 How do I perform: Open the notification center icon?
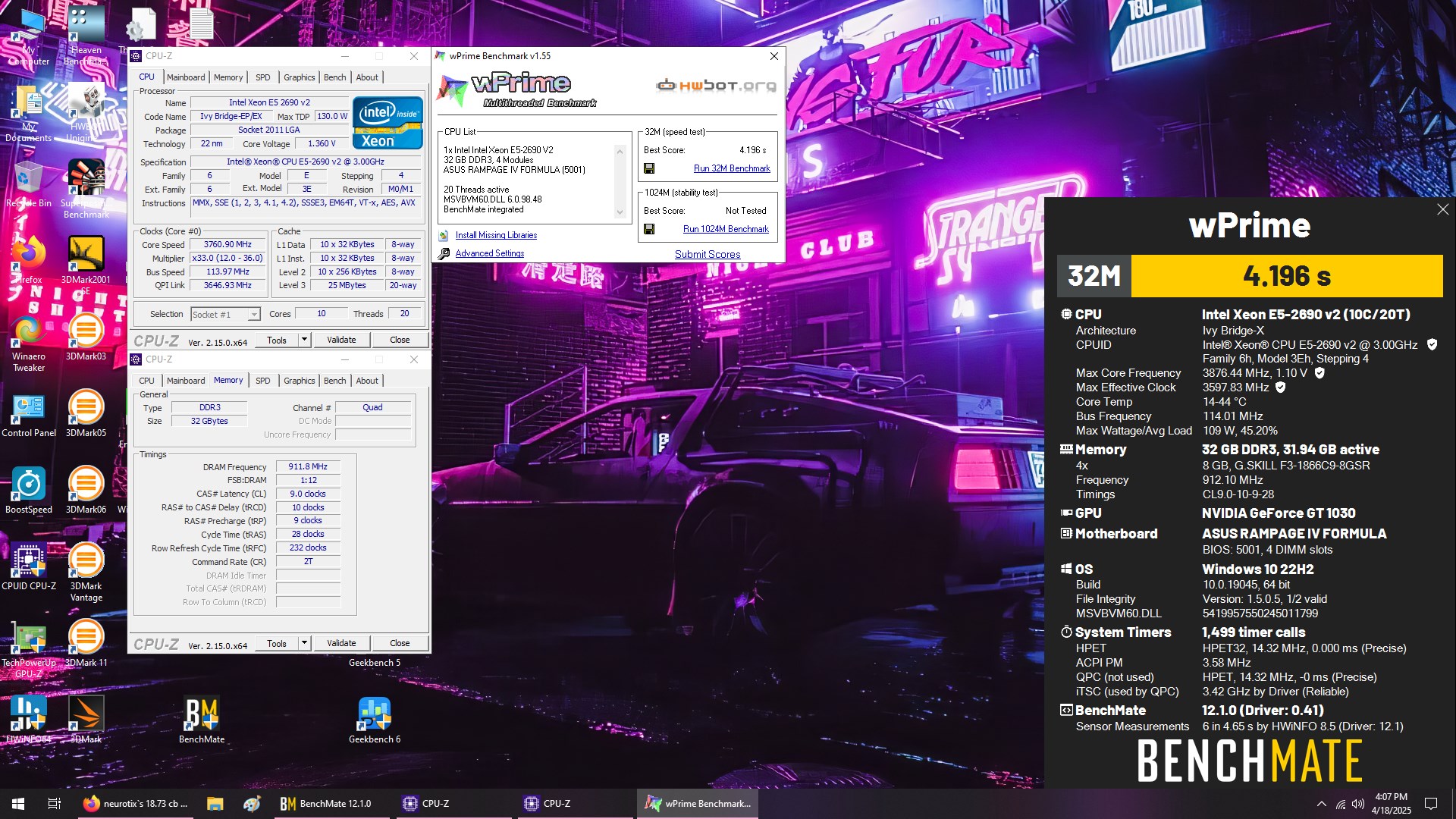tap(1431, 804)
